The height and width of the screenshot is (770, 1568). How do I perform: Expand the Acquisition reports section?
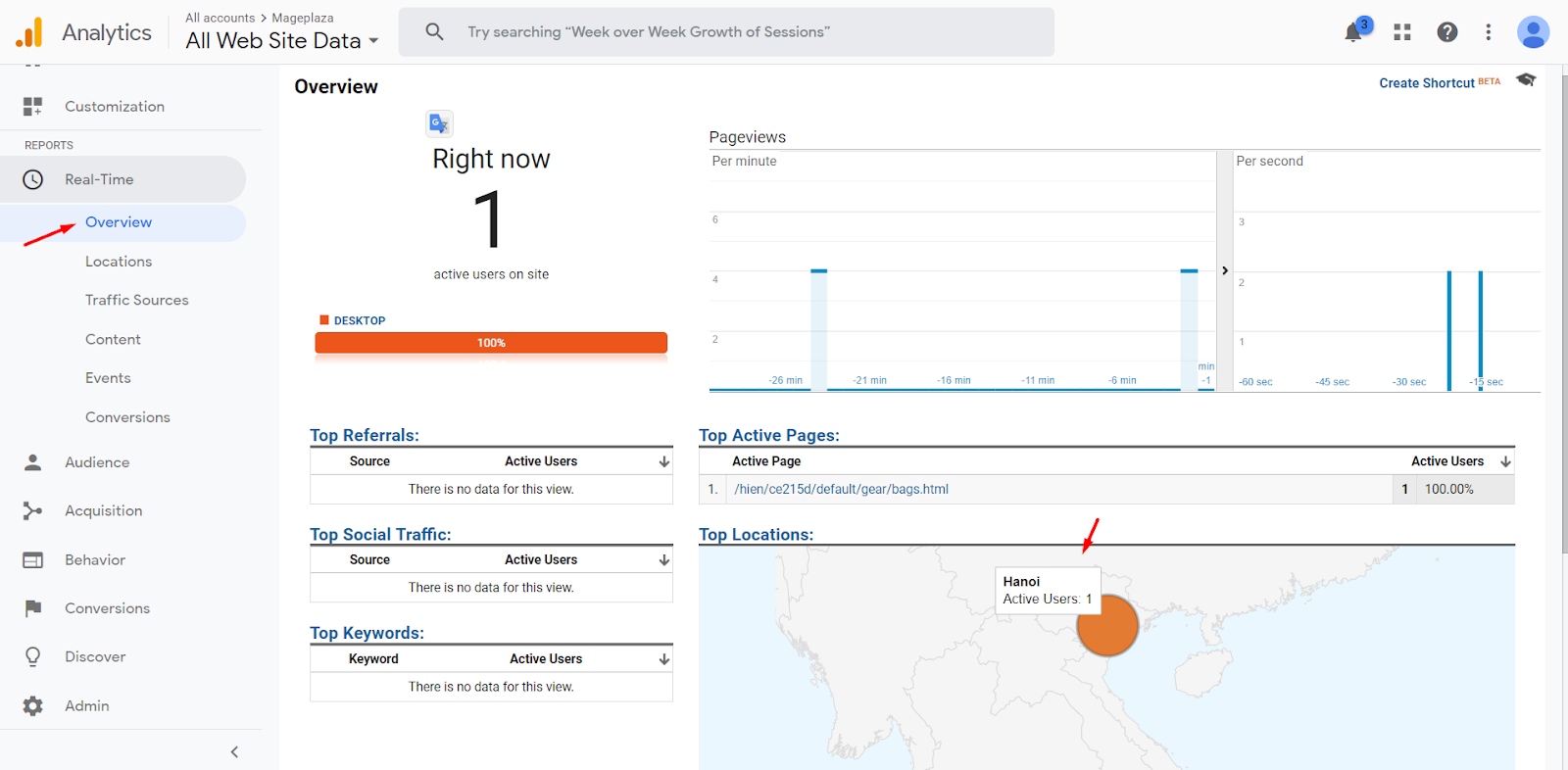pyautogui.click(x=103, y=510)
